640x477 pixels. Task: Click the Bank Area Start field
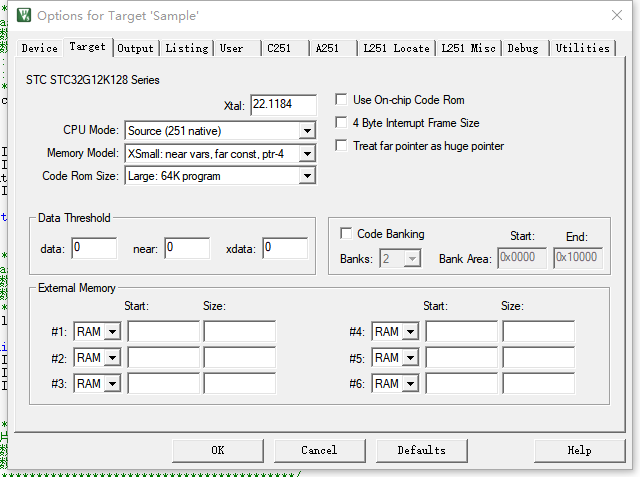522,258
